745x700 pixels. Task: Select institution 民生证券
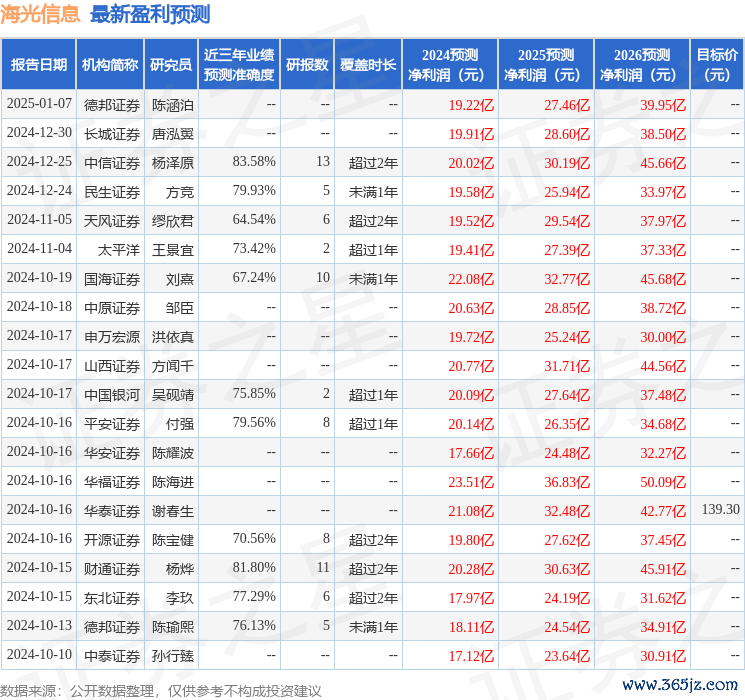coord(112,192)
